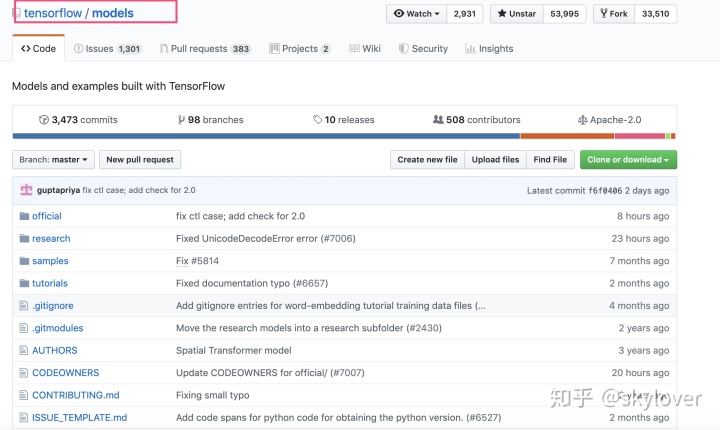Viewport: 720px width, 430px height.
Task: Click the contributors people icon
Action: pos(438,119)
